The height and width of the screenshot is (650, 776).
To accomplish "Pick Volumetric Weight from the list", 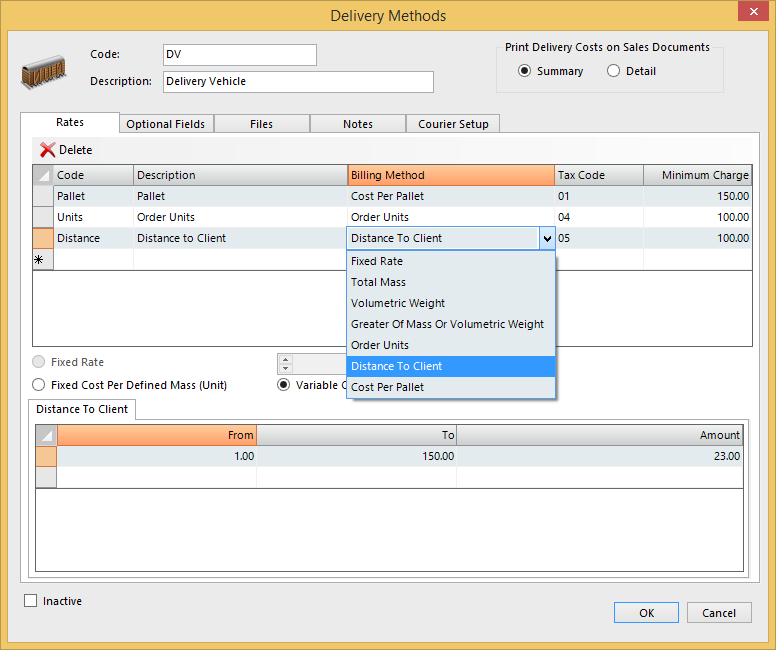I will (x=398, y=303).
